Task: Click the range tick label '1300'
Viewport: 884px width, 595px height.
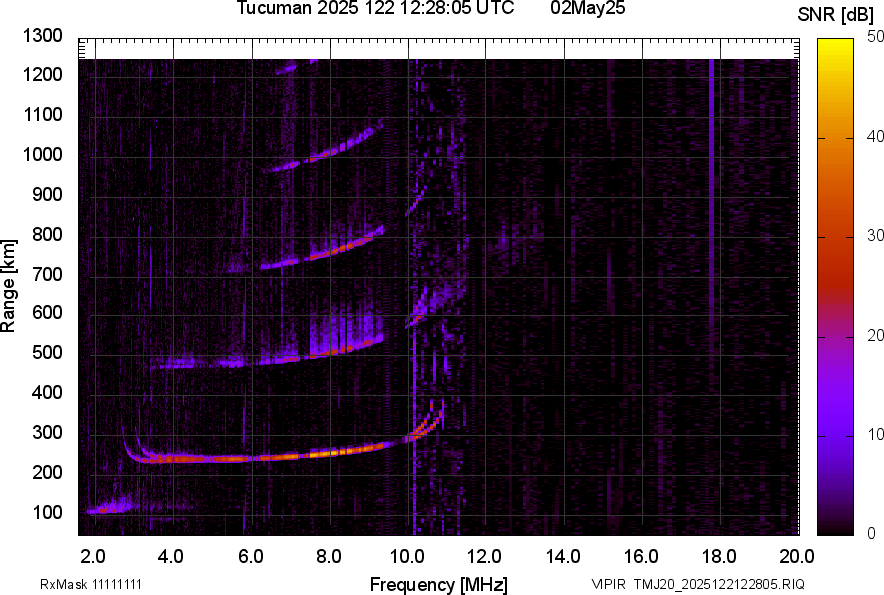Action: pyautogui.click(x=42, y=36)
